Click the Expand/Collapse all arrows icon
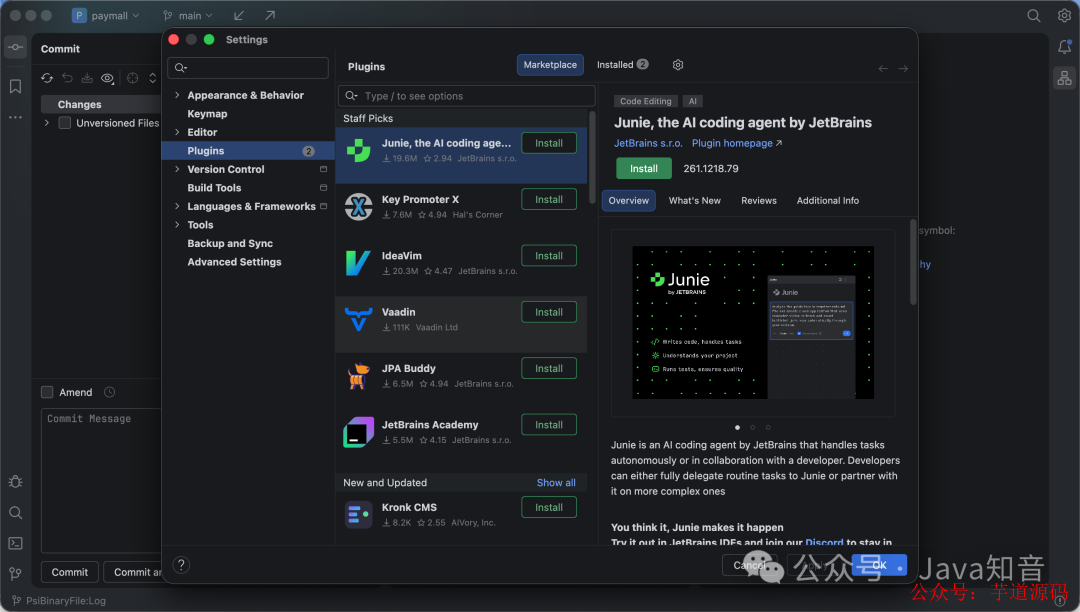Screen dimensions: 1080x612 pos(152,78)
